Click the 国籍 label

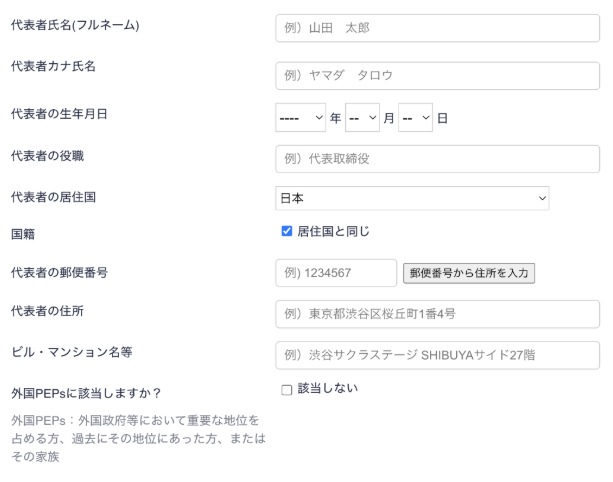coord(23,234)
